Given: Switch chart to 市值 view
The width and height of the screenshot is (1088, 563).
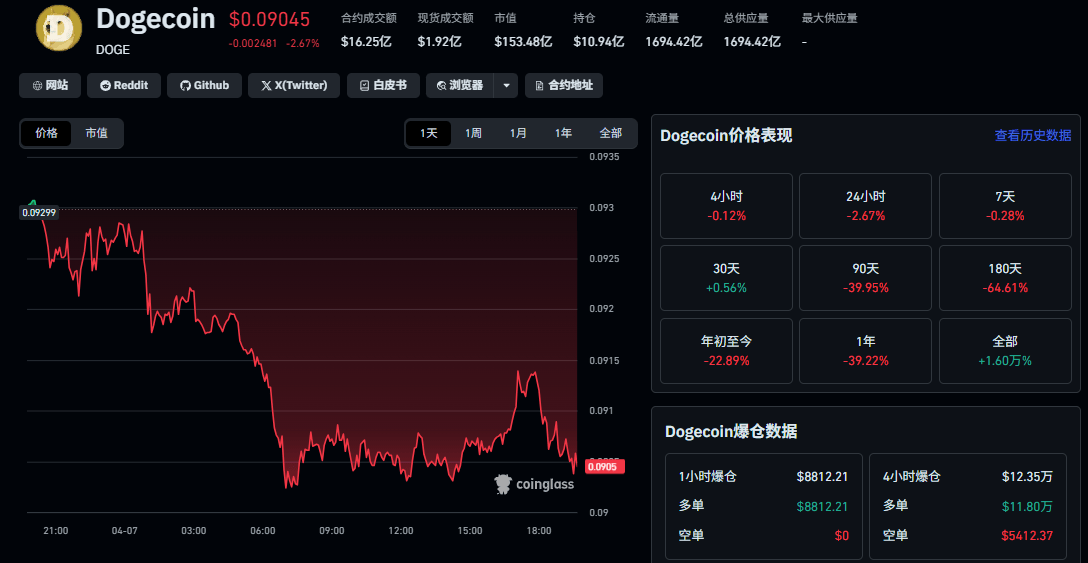Looking at the screenshot, I should (x=97, y=133).
